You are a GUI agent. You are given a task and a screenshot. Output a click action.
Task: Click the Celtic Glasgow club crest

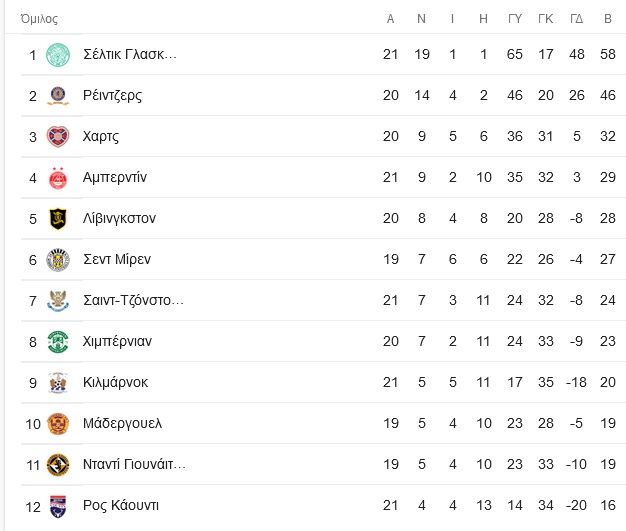(58, 55)
